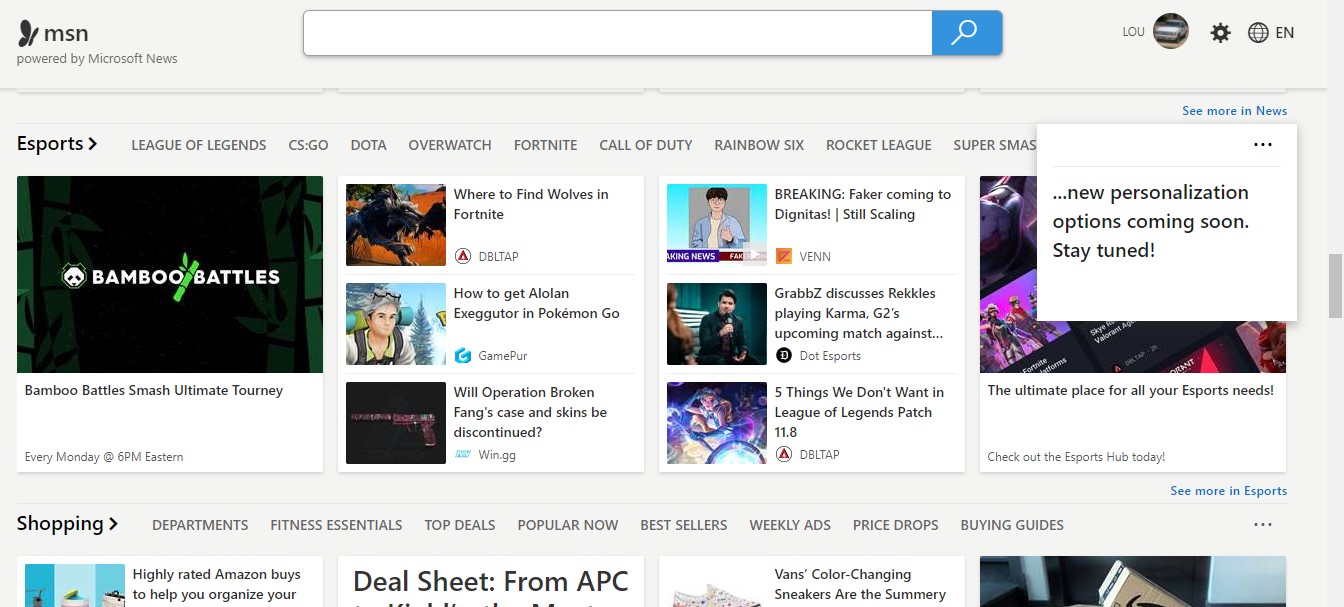Click the Fortnite wolves thumbnail

(x=396, y=224)
